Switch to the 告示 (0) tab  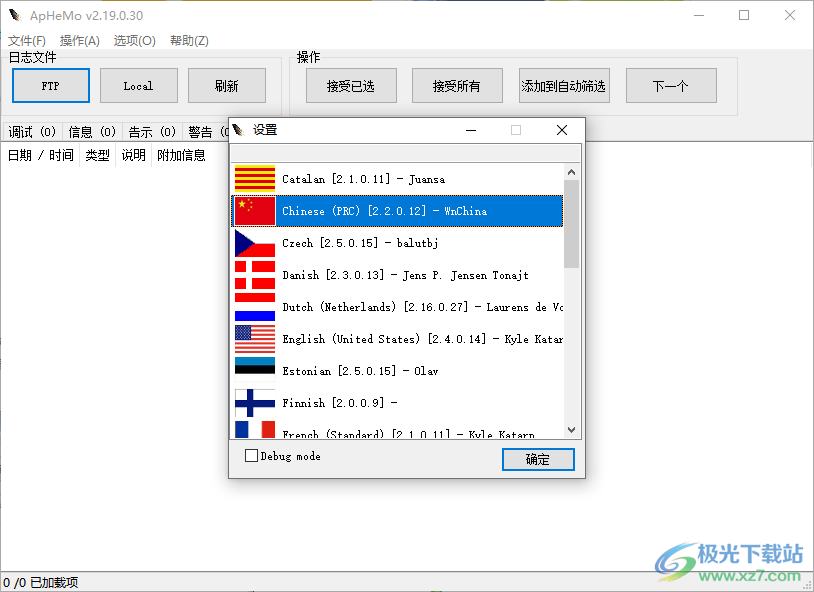coord(152,132)
